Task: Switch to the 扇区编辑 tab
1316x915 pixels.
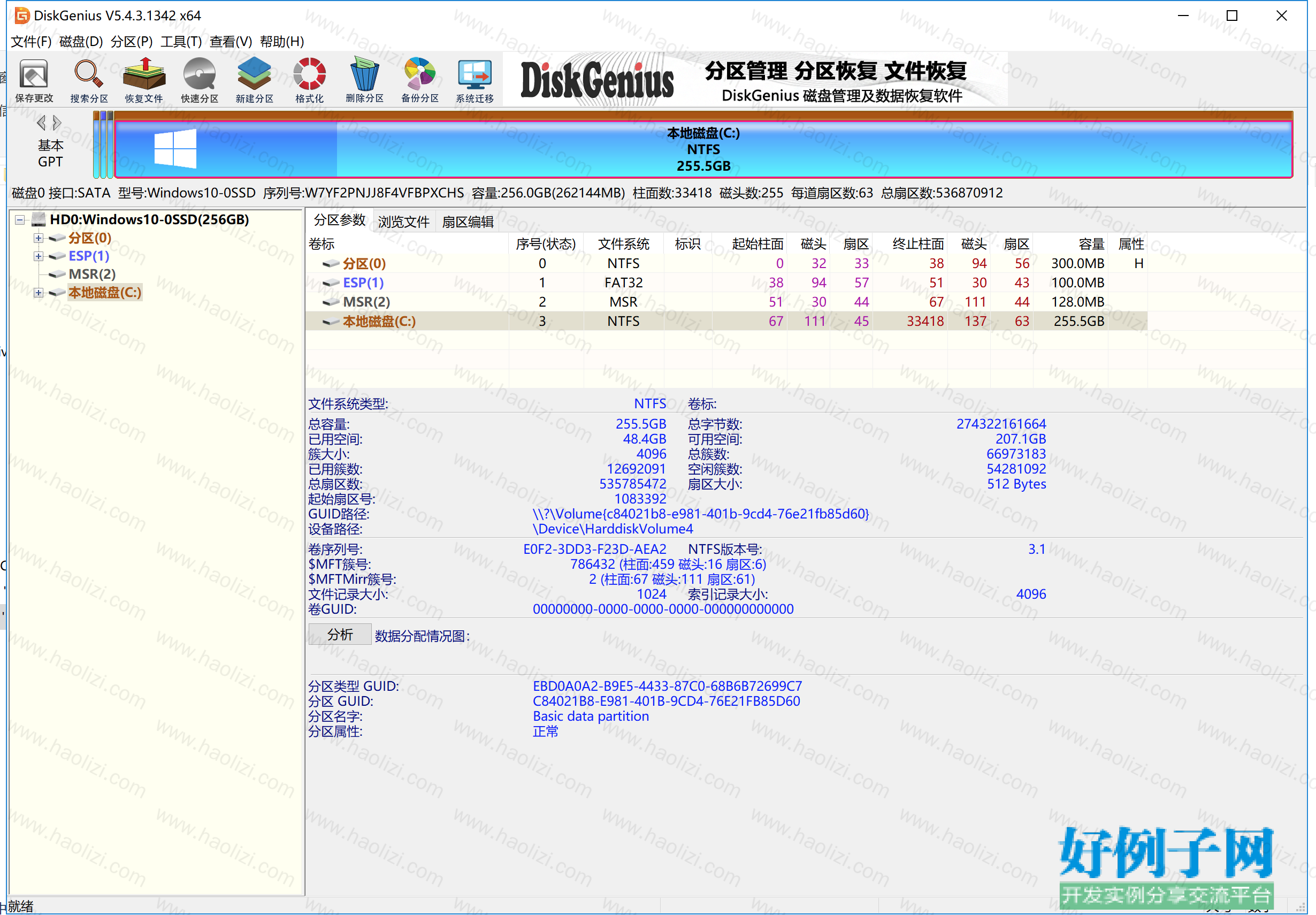Action: [468, 222]
